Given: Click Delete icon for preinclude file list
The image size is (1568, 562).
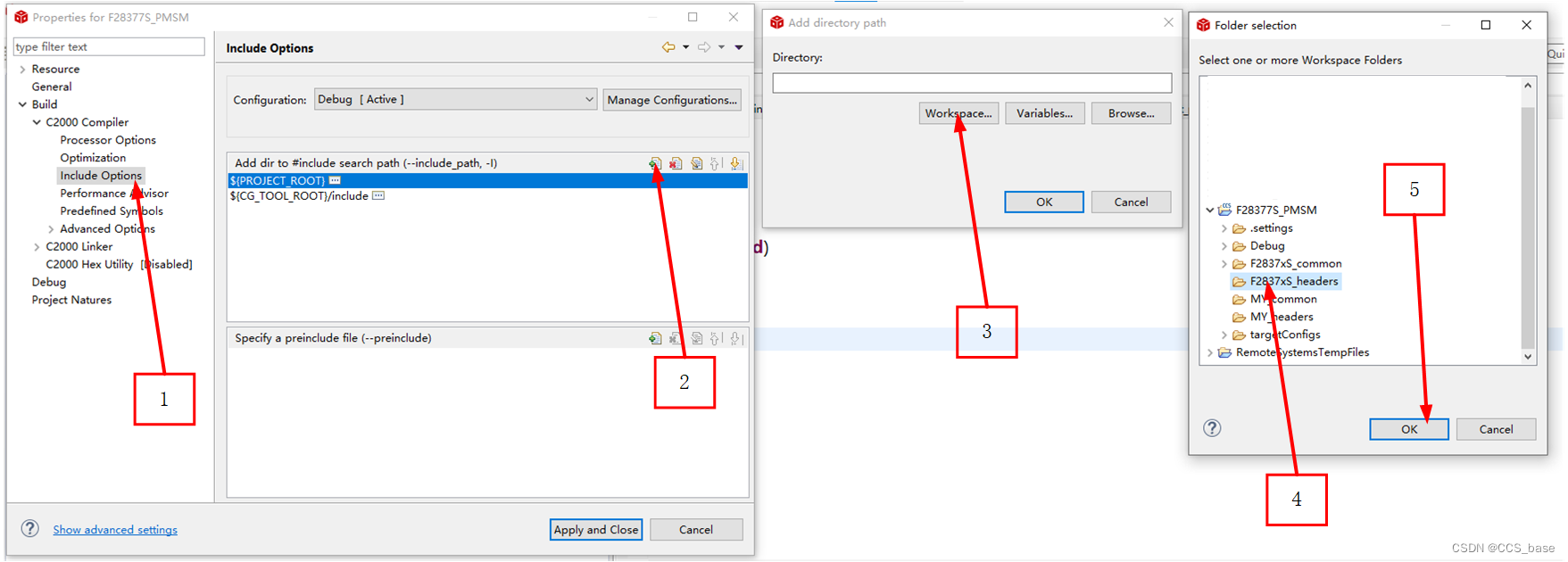Looking at the screenshot, I should pos(676,338).
